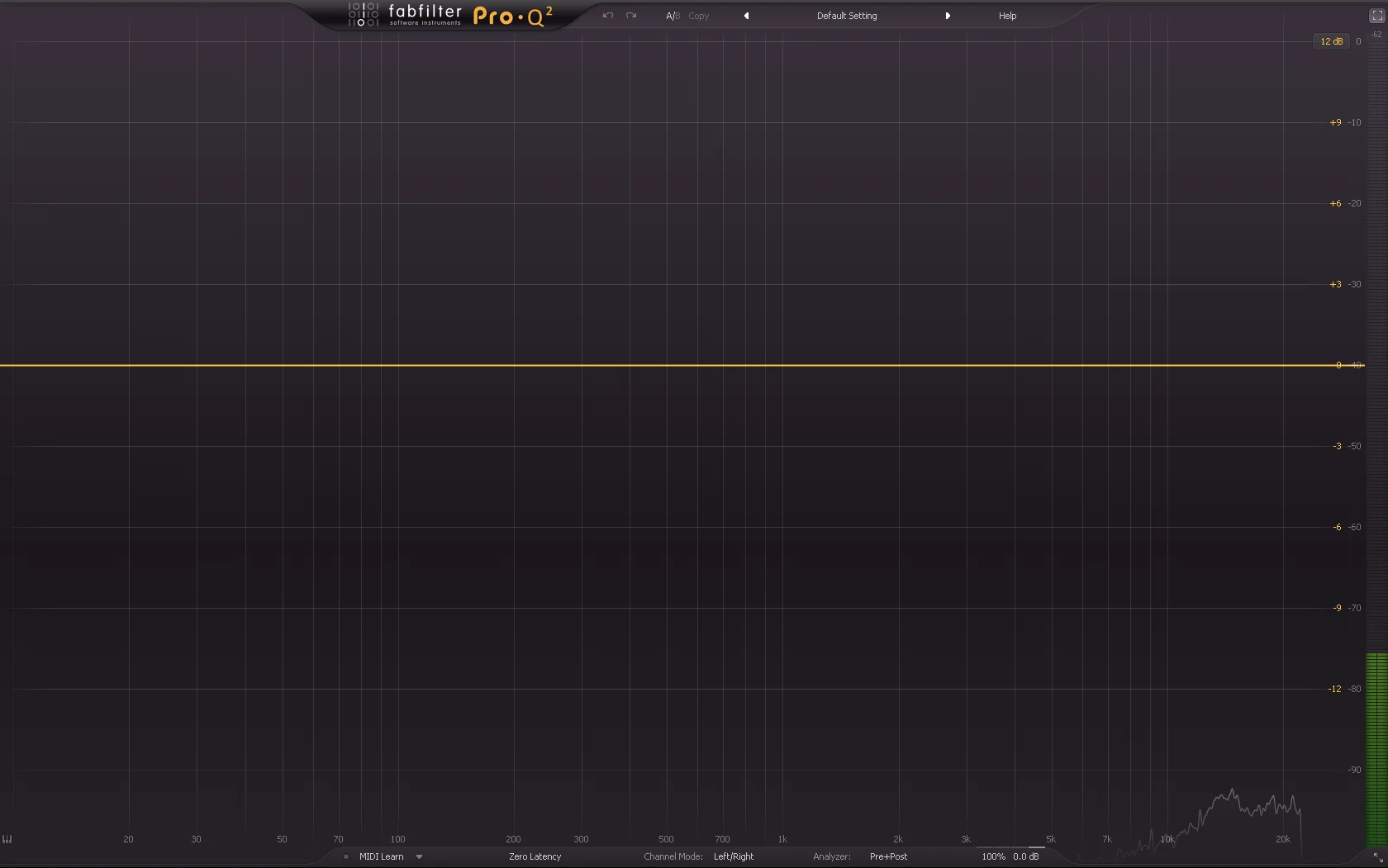Viewport: 1388px width, 868px height.
Task: Click the "Analyzer:" label
Action: (832, 856)
